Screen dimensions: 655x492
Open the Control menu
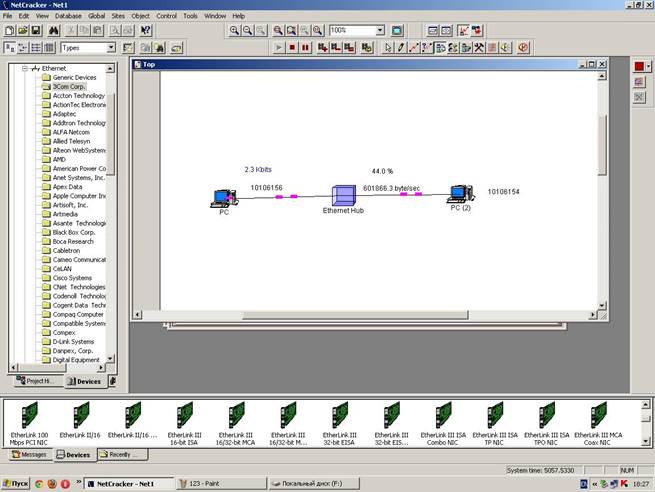tap(167, 16)
